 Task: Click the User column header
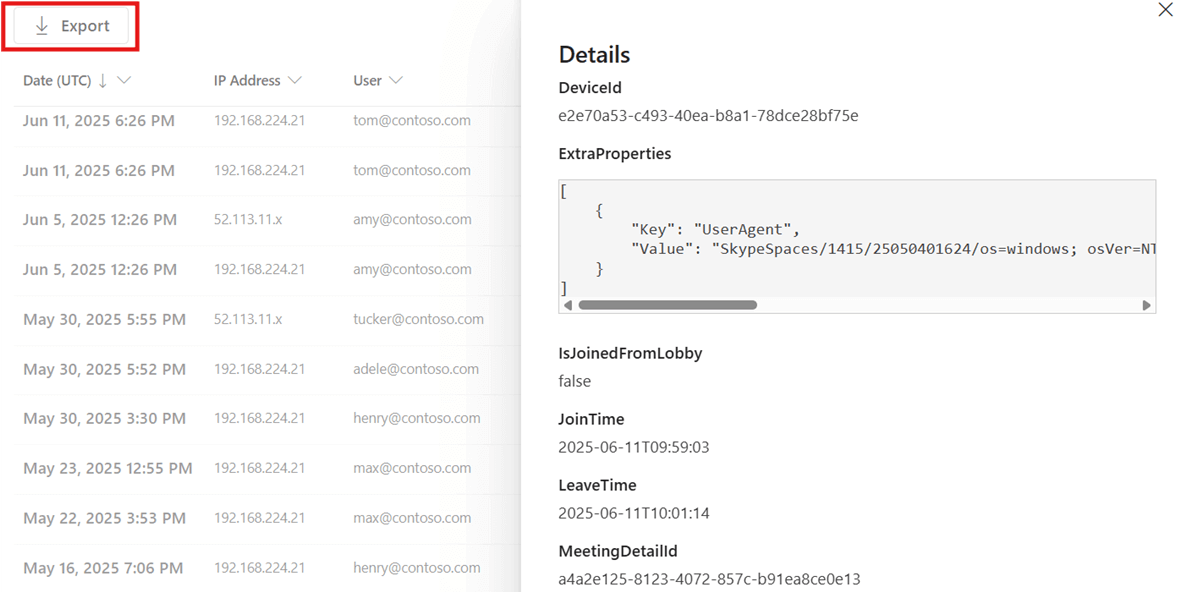(367, 80)
